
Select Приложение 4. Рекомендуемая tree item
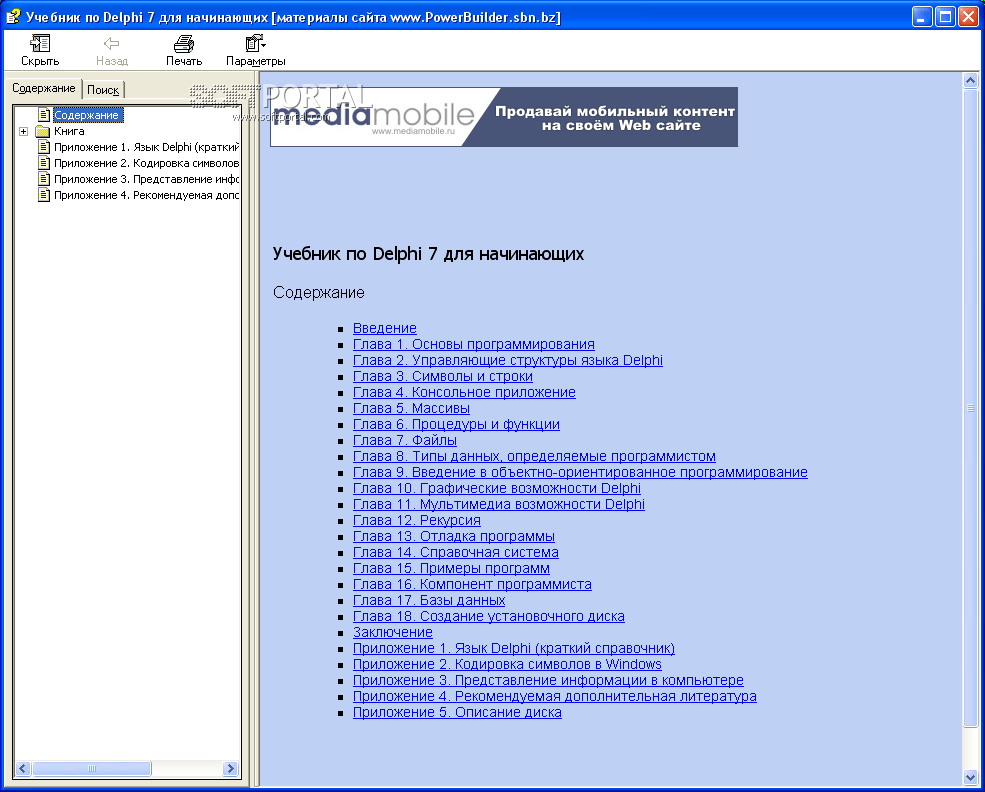146,195
